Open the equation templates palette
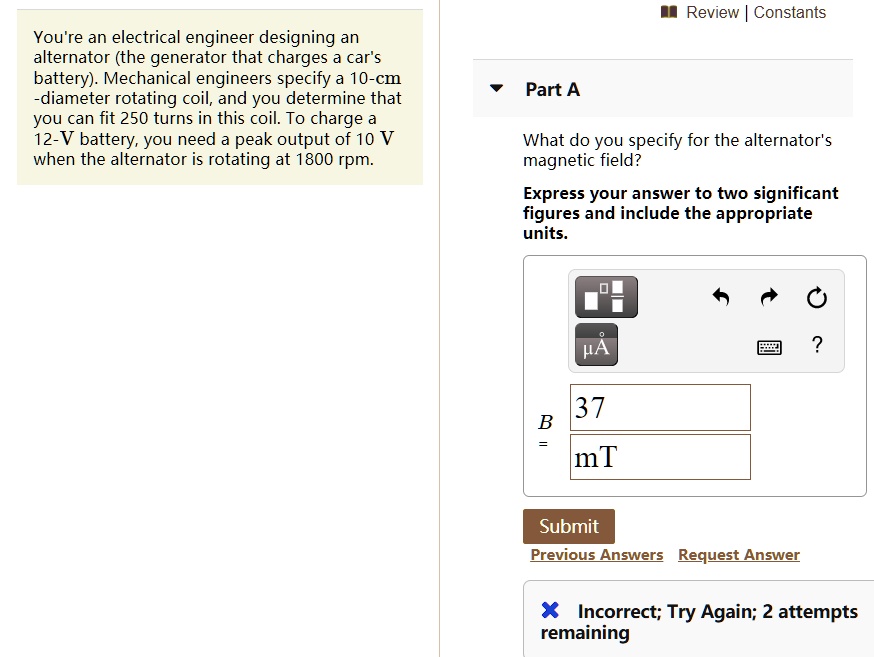 click(x=605, y=296)
